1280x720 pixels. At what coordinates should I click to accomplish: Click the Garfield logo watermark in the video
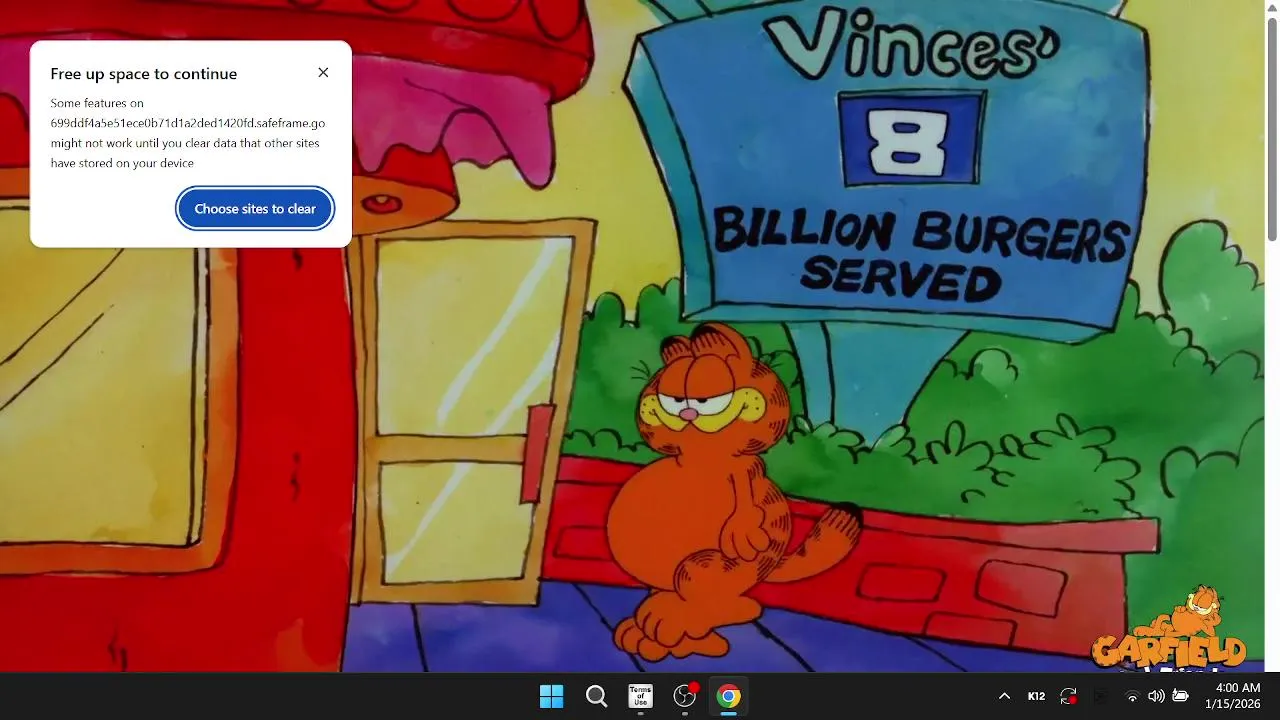[x=1170, y=628]
